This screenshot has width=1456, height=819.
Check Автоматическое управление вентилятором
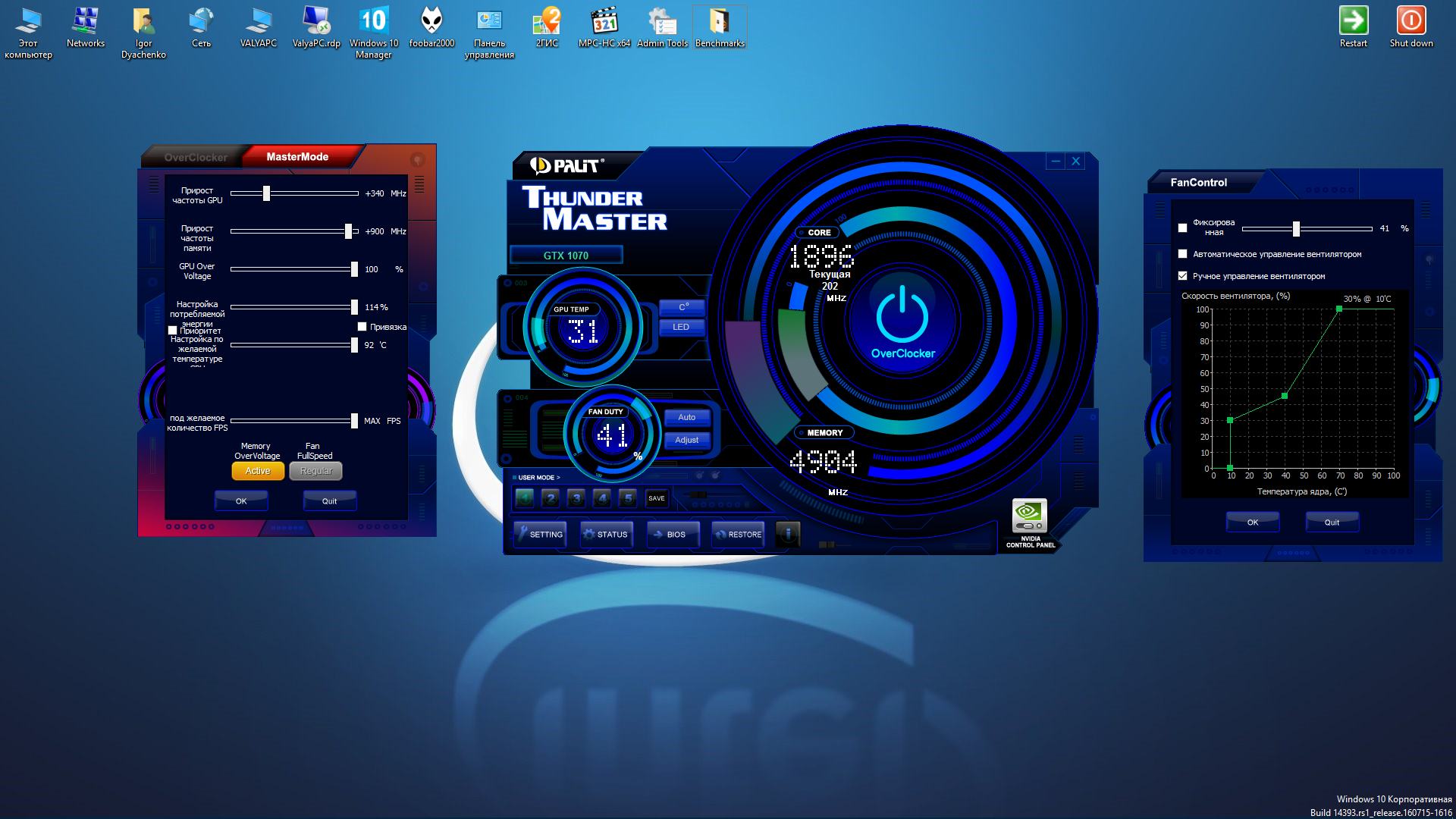pos(1182,254)
